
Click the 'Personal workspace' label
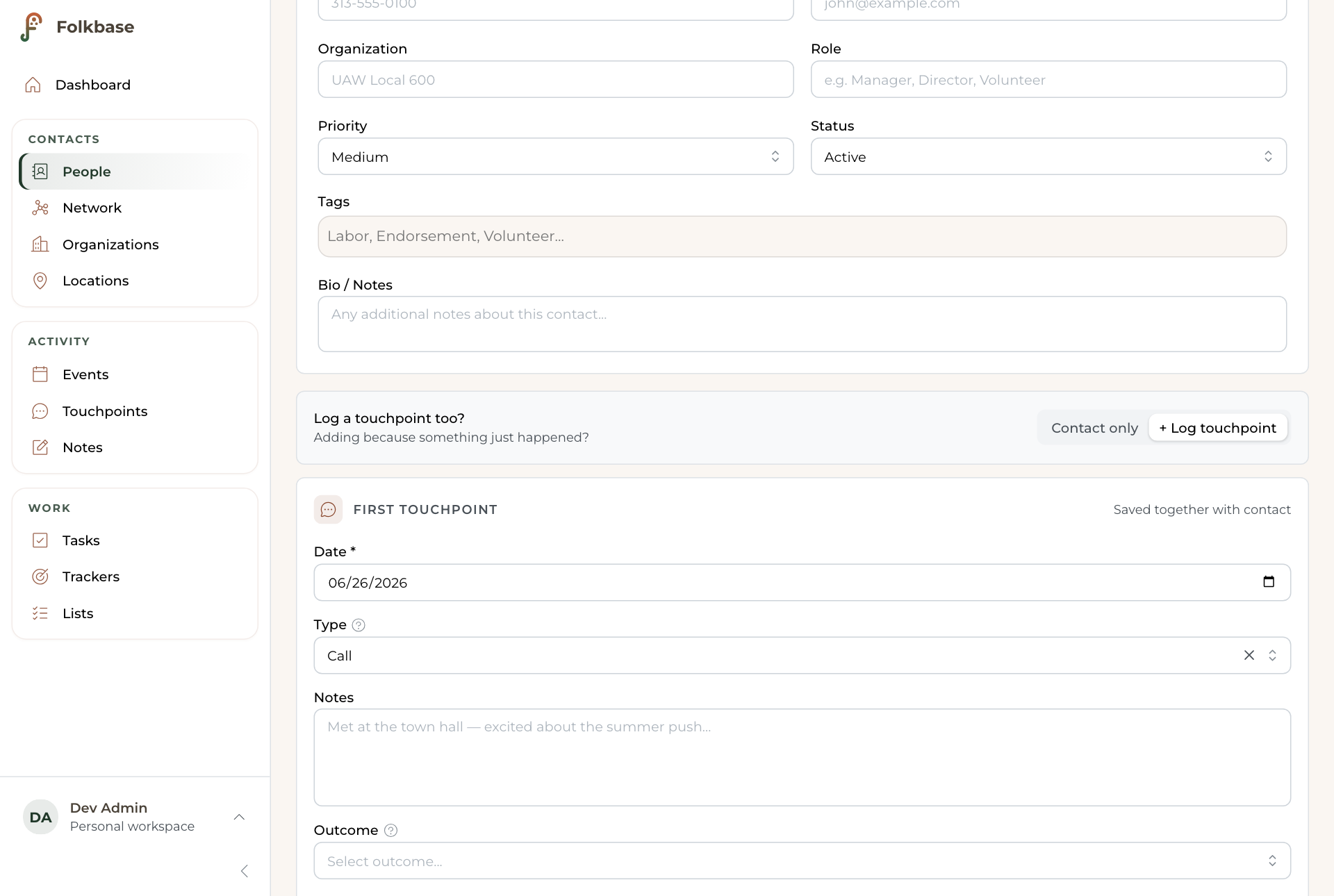pos(132,827)
